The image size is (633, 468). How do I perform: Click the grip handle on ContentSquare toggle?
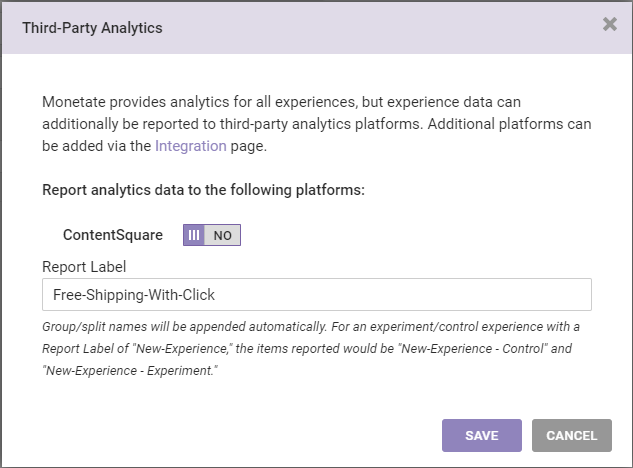click(195, 235)
